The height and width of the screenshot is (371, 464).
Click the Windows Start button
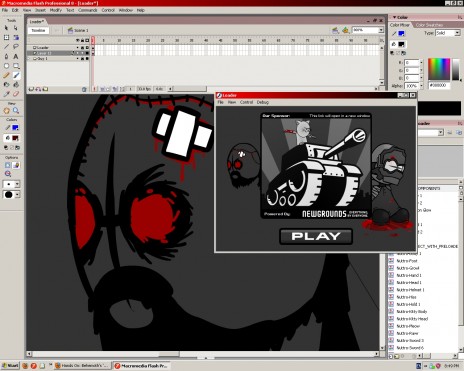[x=10, y=366]
